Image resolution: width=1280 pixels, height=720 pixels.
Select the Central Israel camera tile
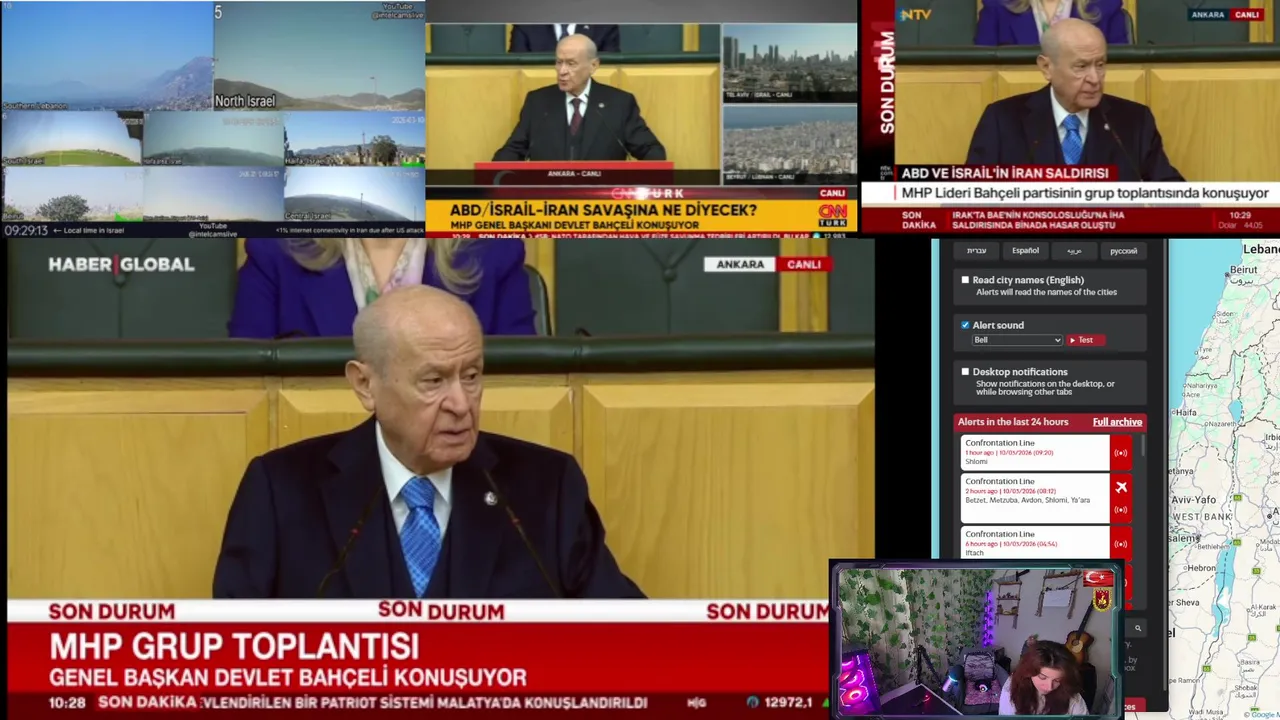354,194
